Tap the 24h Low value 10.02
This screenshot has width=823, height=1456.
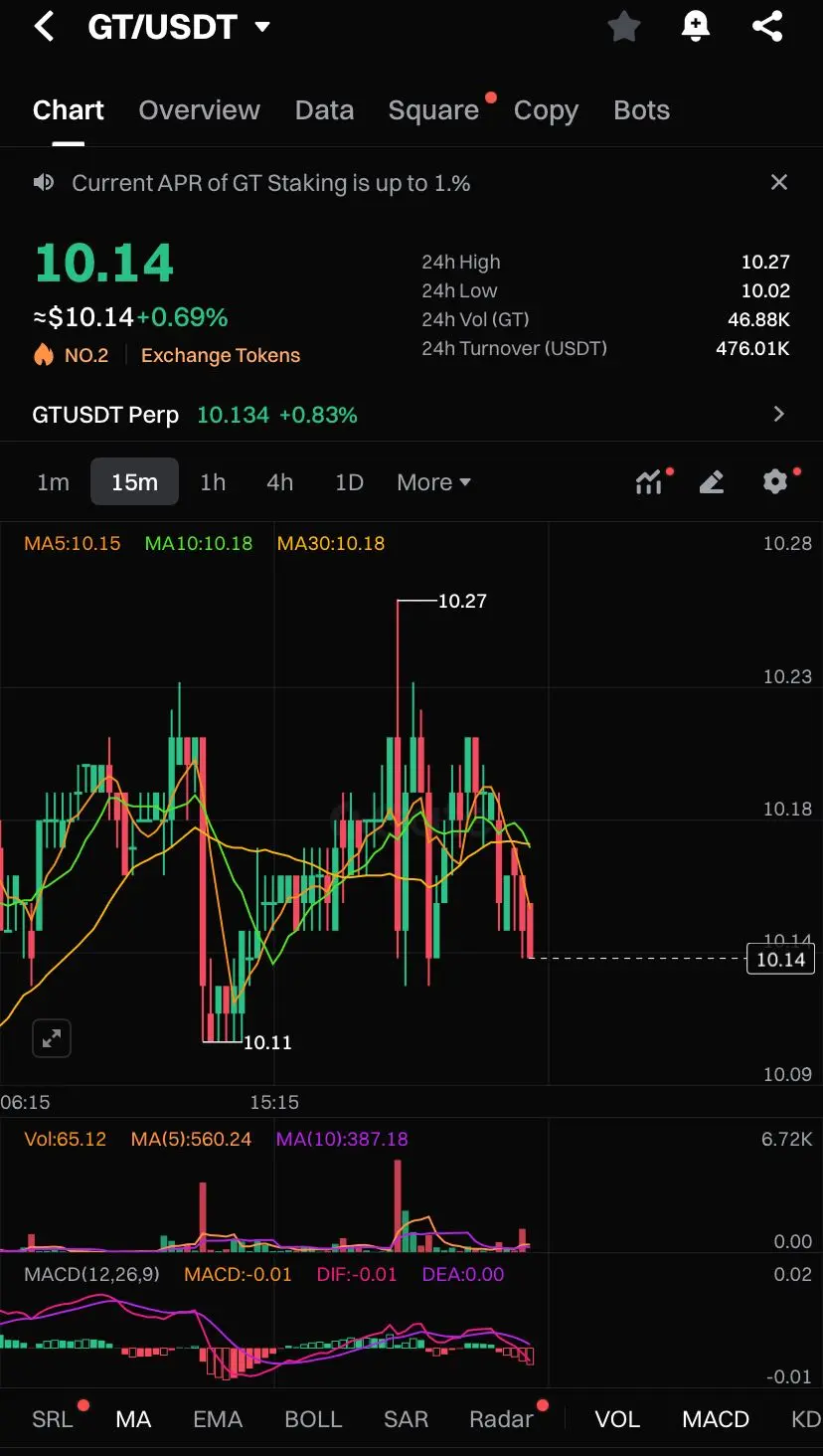(765, 290)
